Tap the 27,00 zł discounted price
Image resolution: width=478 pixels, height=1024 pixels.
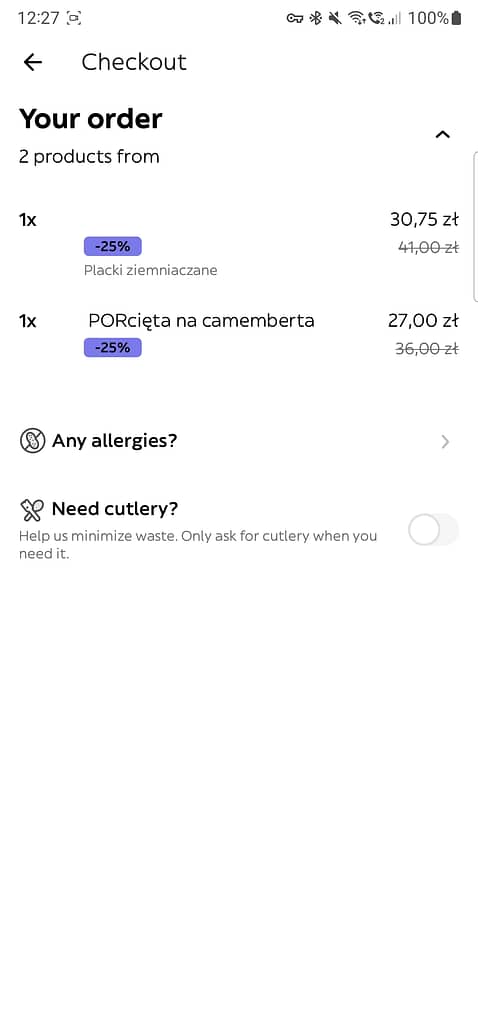pyautogui.click(x=423, y=321)
